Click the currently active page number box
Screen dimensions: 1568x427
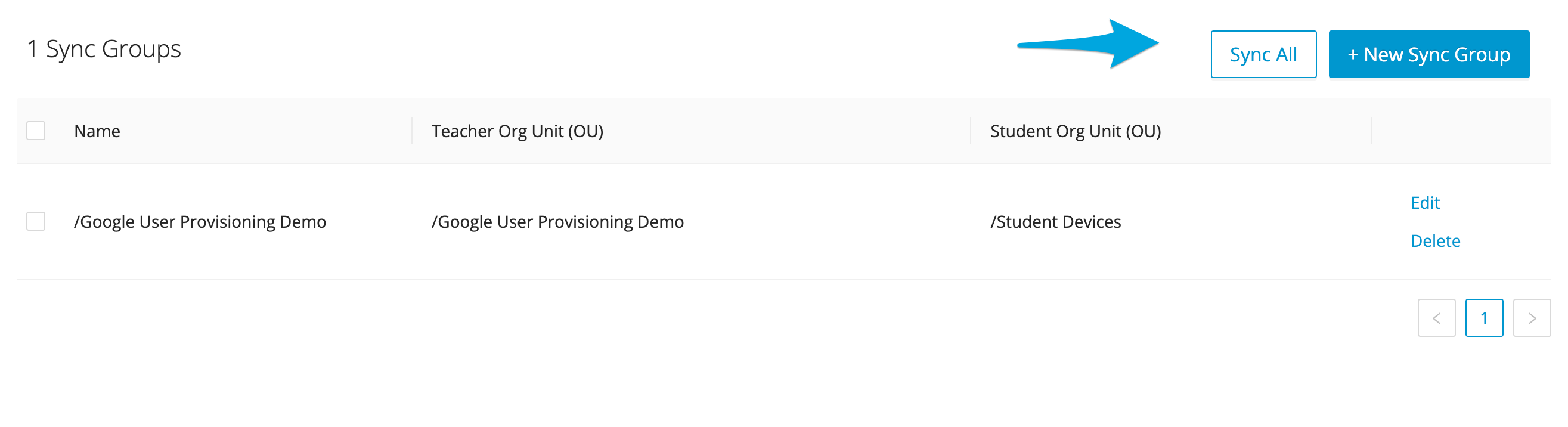pyautogui.click(x=1485, y=317)
